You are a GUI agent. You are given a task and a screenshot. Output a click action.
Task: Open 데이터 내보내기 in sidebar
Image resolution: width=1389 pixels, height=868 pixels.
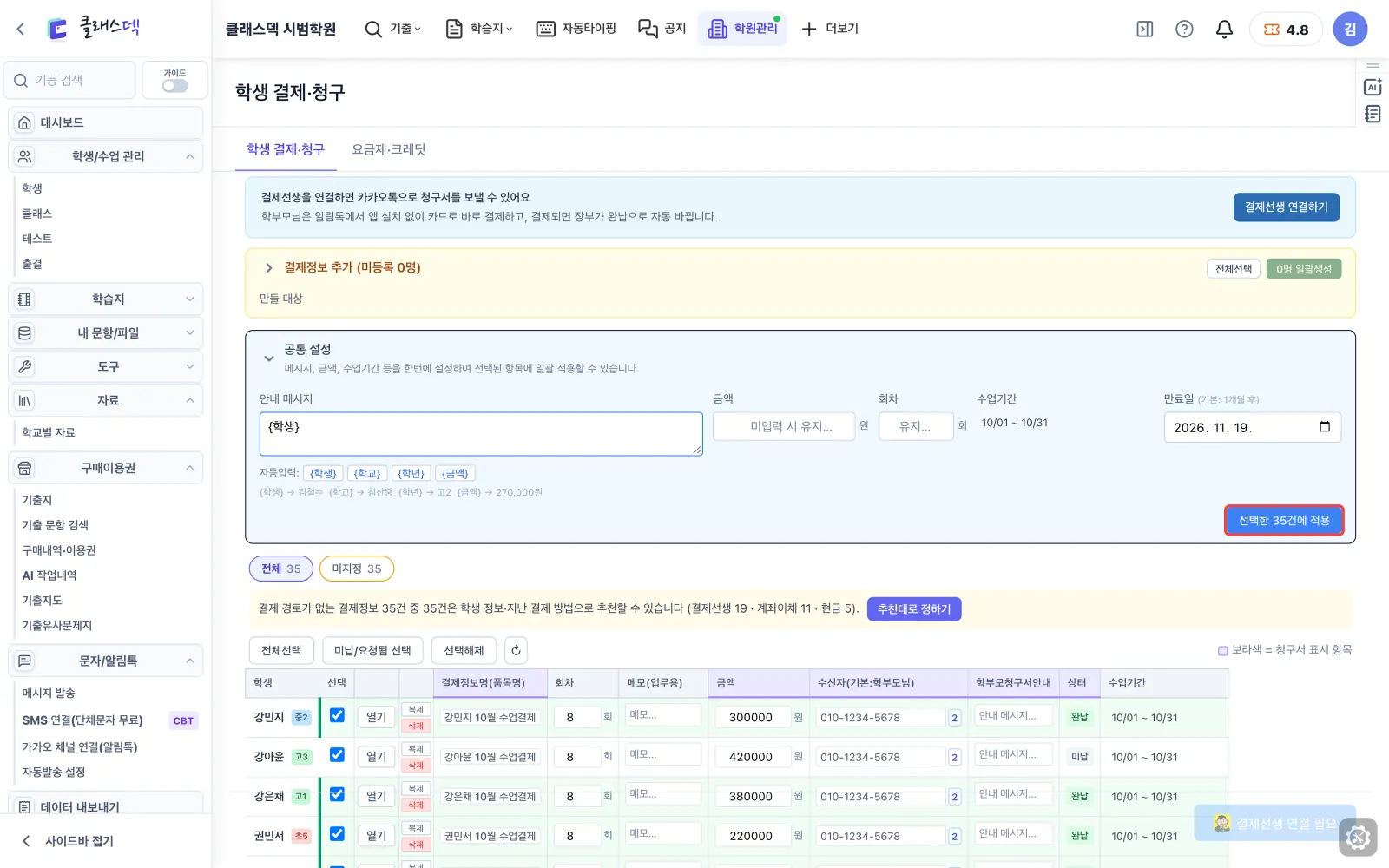[106, 806]
